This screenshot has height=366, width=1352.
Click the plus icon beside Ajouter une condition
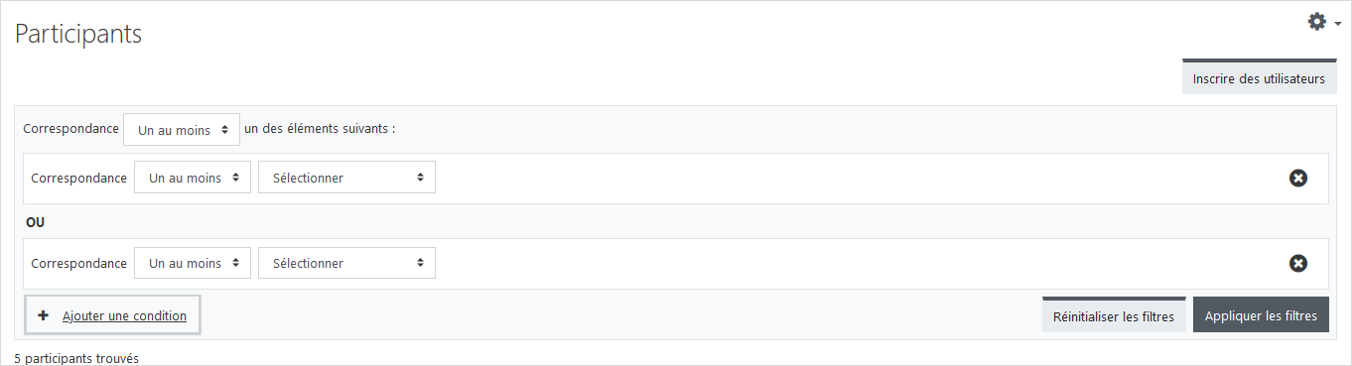coord(43,315)
